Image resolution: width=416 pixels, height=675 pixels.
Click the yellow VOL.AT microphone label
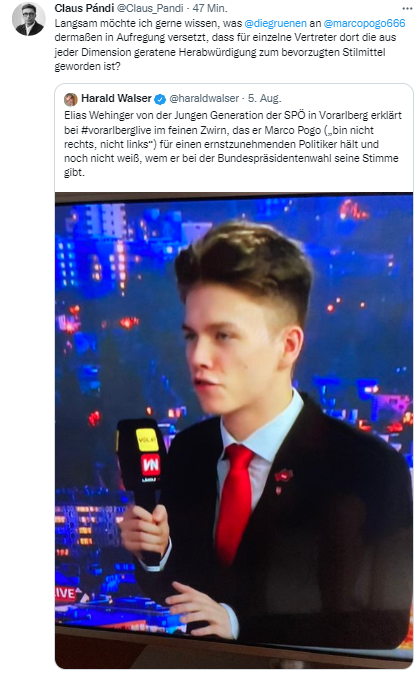click(x=147, y=440)
